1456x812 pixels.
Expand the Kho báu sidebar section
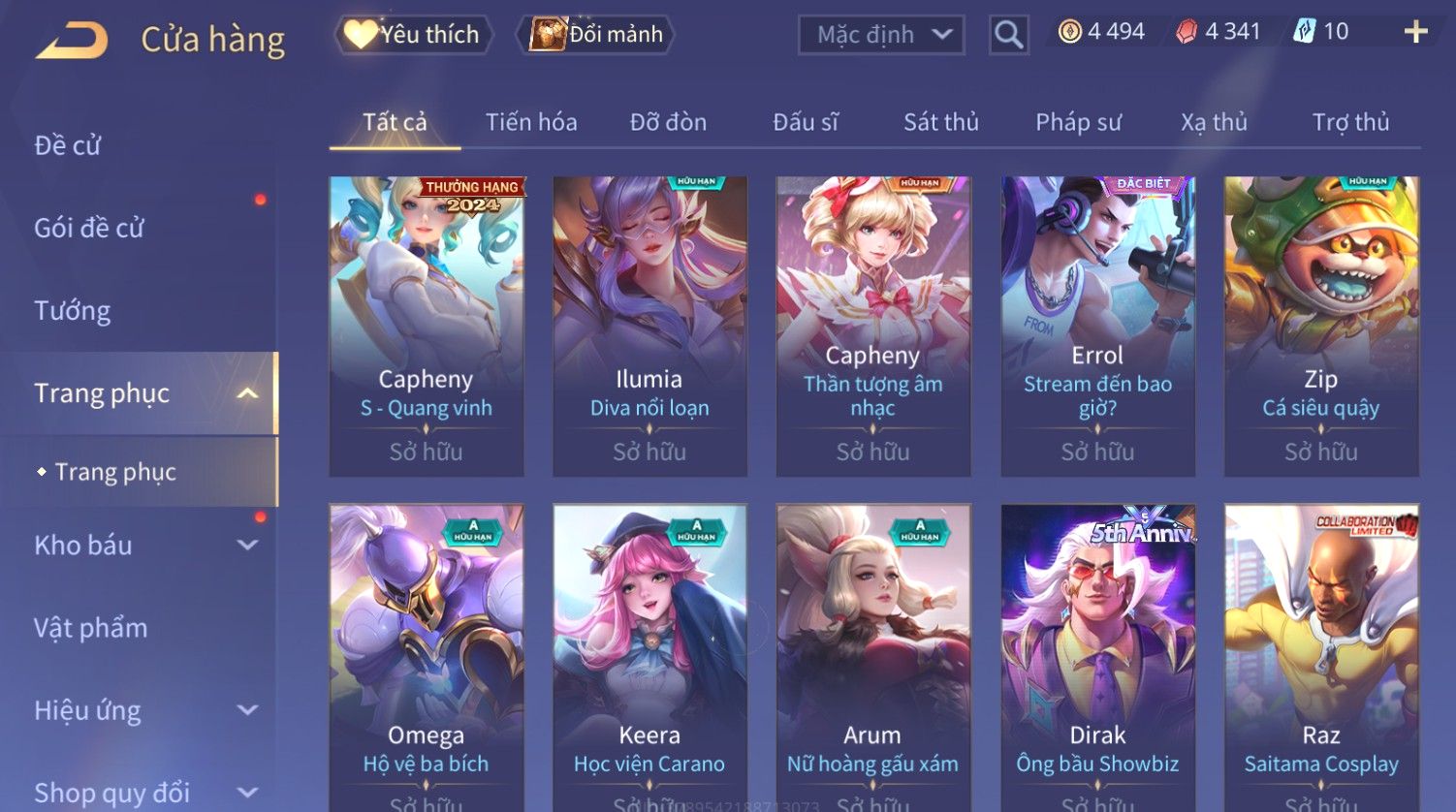[x=247, y=546]
